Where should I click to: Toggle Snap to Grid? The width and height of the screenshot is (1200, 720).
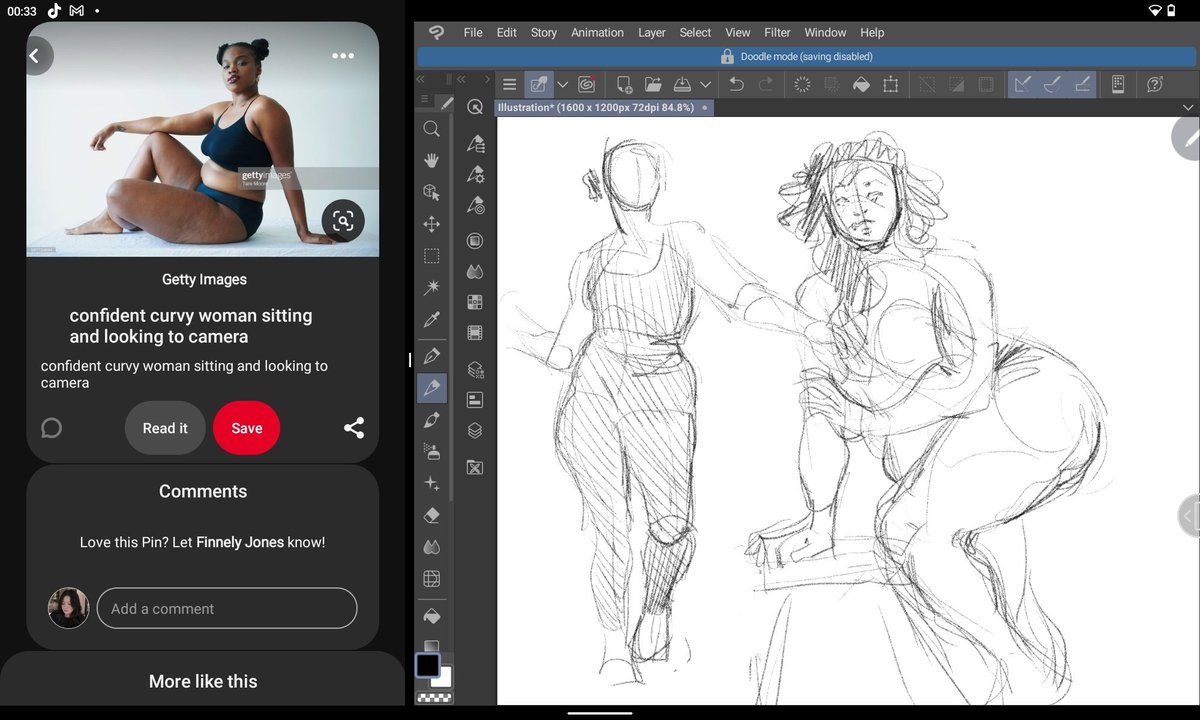(1082, 85)
